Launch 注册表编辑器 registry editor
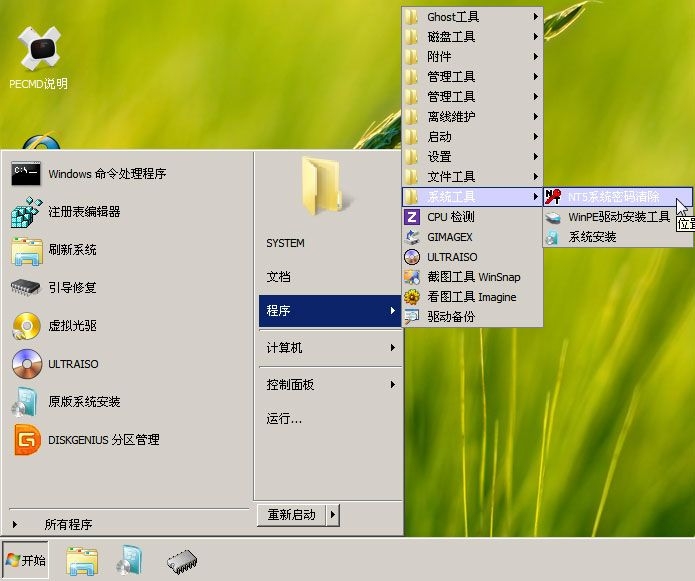Viewport: 695px width, 581px height. point(84,212)
